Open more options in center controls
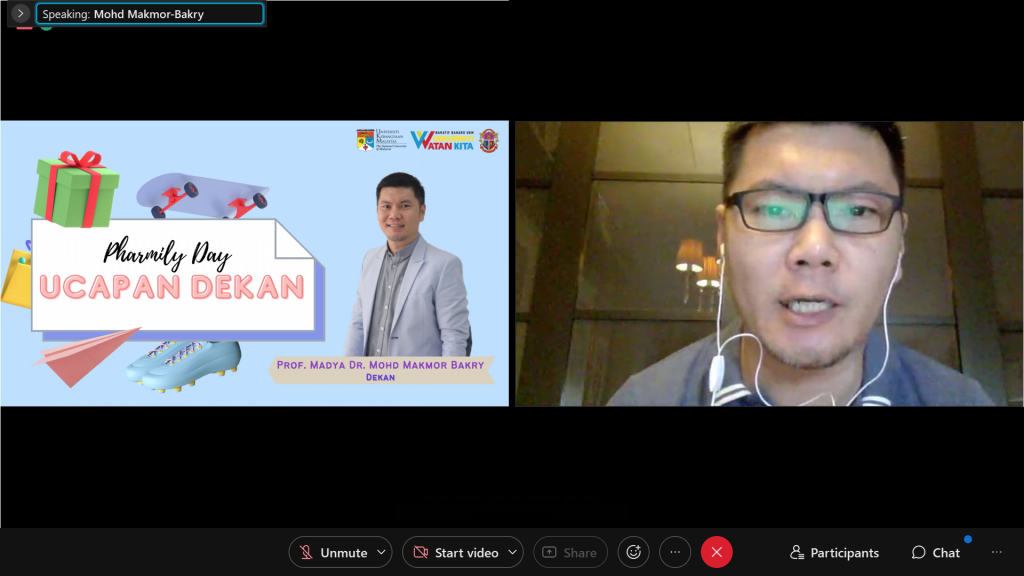This screenshot has height=576, width=1024. (x=675, y=552)
